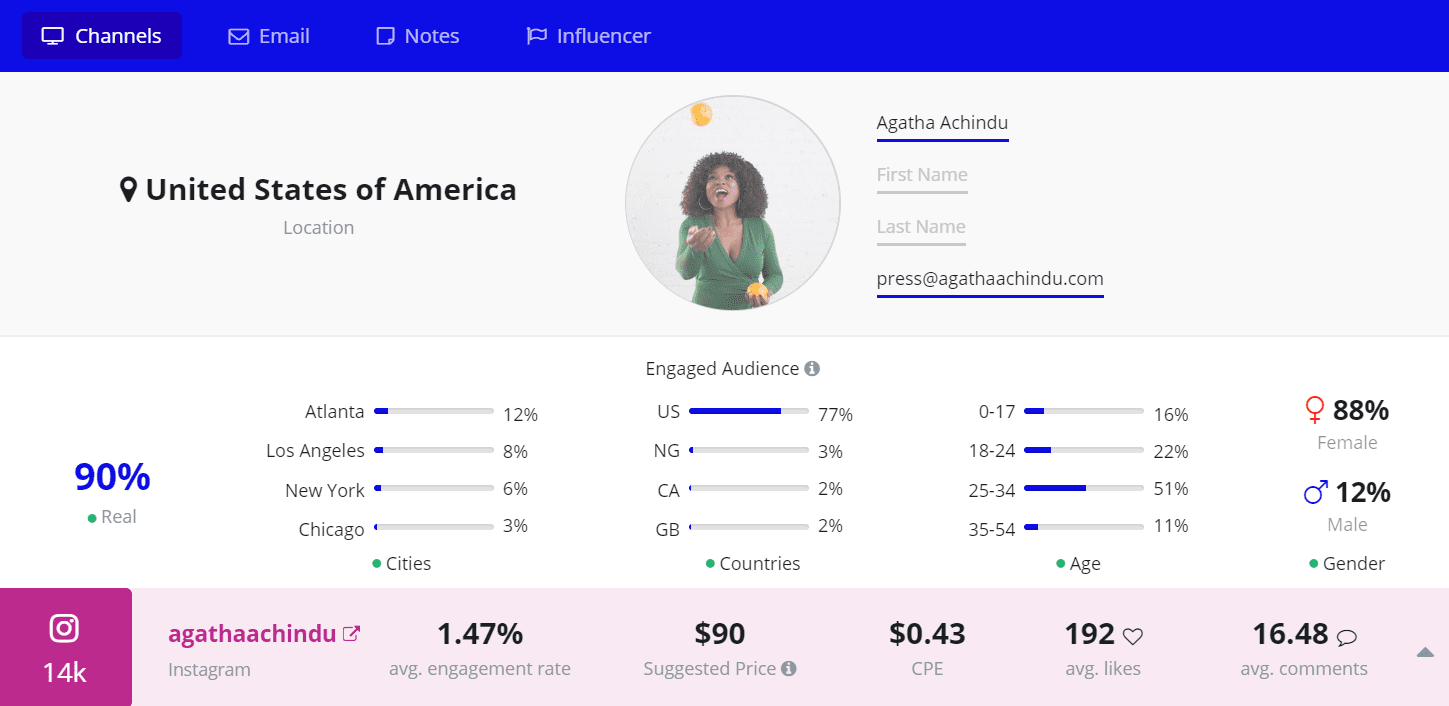
Task: Click the avg. comments speech bubble icon
Action: tap(1347, 636)
